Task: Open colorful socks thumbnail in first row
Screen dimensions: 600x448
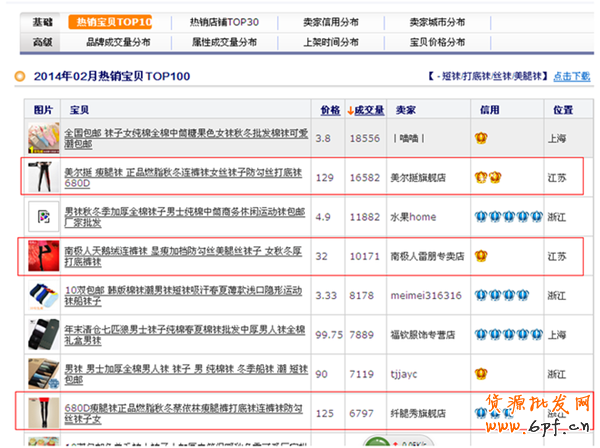Action: (43, 138)
